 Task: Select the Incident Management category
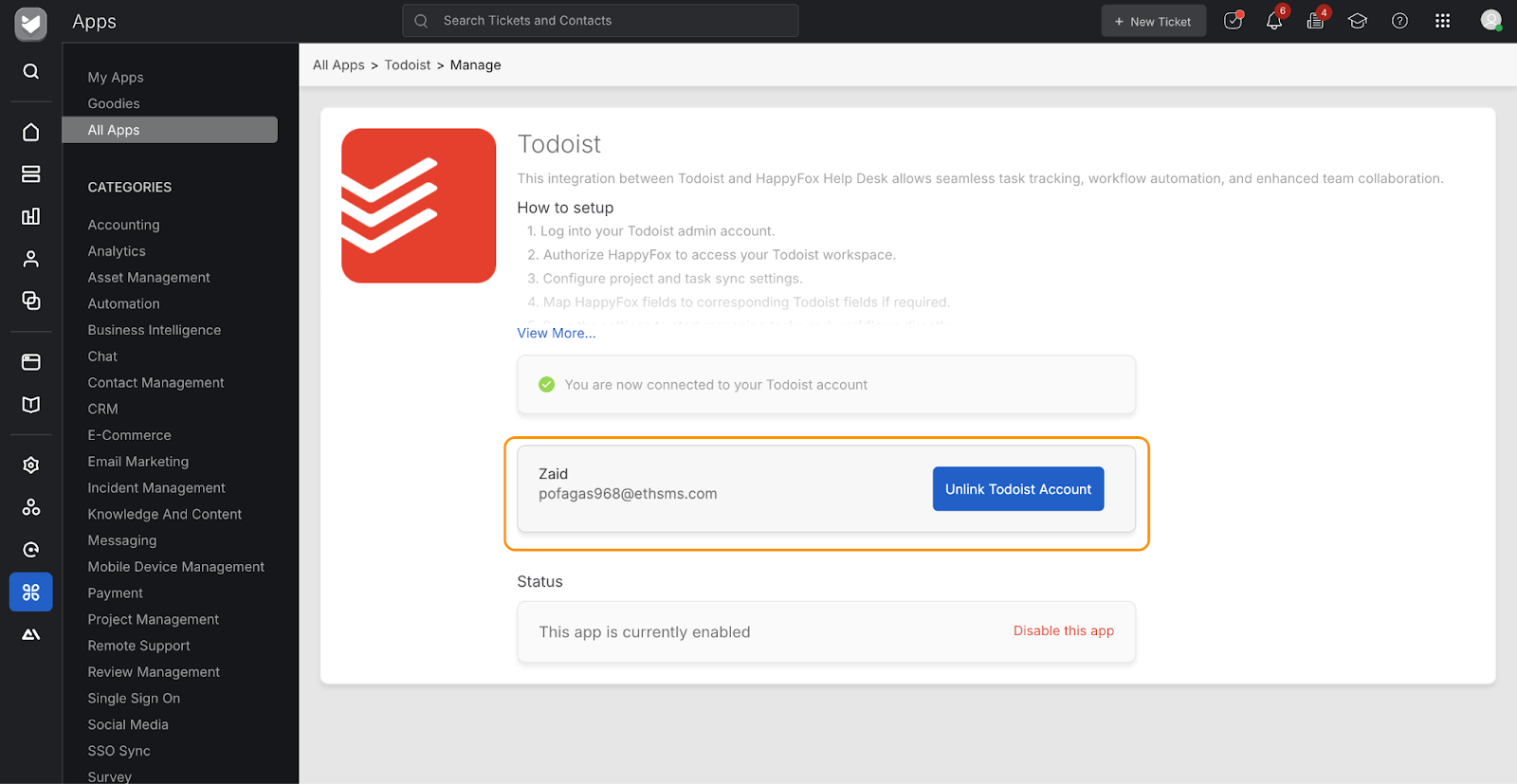tap(156, 488)
